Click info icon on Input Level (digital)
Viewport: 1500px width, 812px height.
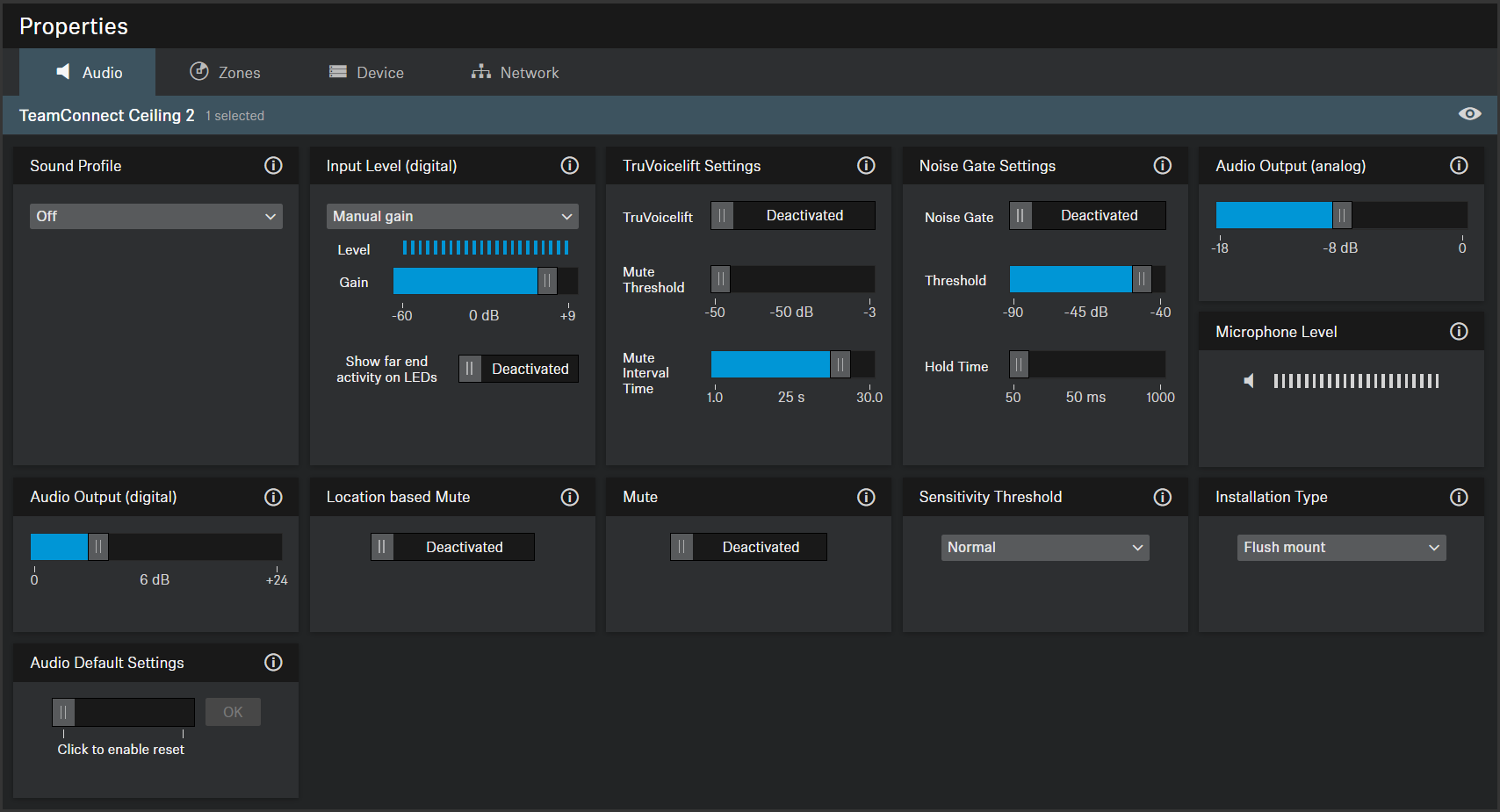[569, 166]
